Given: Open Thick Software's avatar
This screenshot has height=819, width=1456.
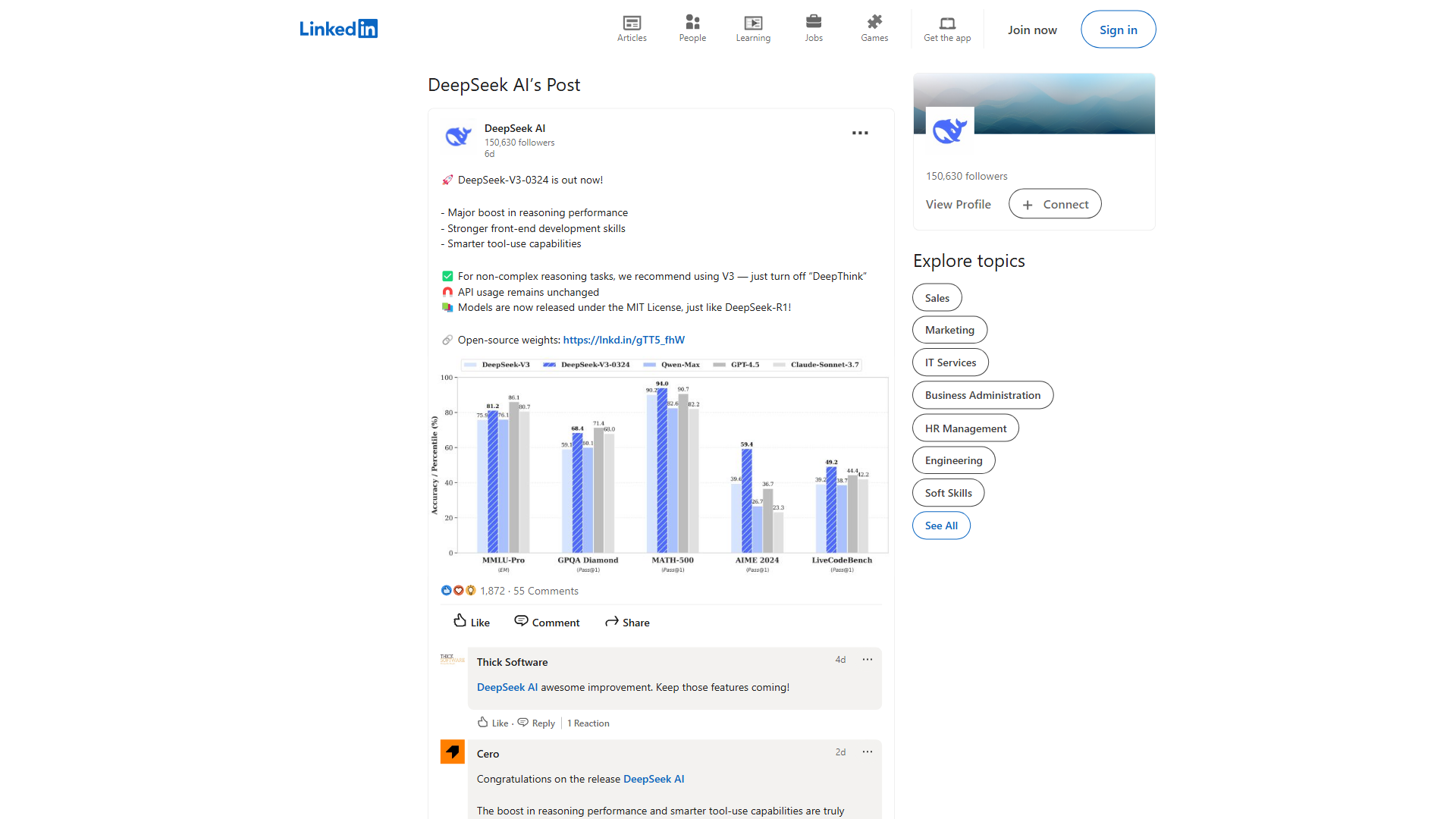Looking at the screenshot, I should (453, 659).
